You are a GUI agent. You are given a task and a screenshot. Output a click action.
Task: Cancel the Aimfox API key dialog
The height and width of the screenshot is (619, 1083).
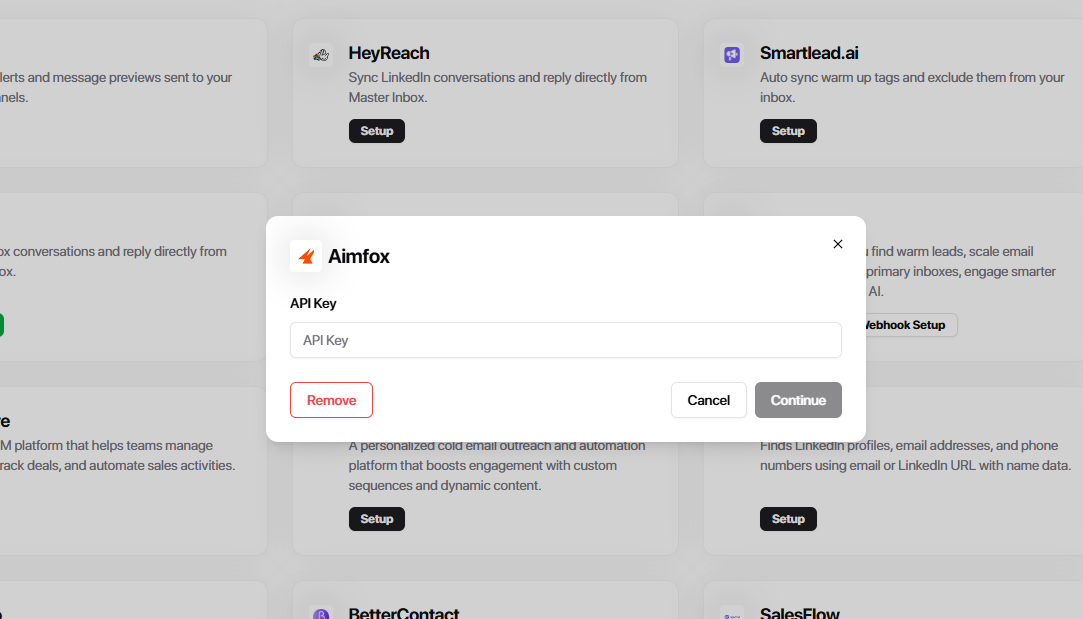708,400
